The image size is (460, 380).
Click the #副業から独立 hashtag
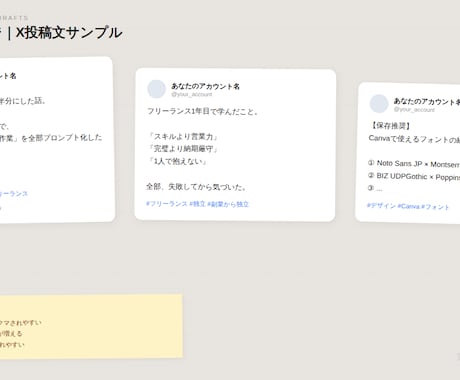pyautogui.click(x=228, y=204)
